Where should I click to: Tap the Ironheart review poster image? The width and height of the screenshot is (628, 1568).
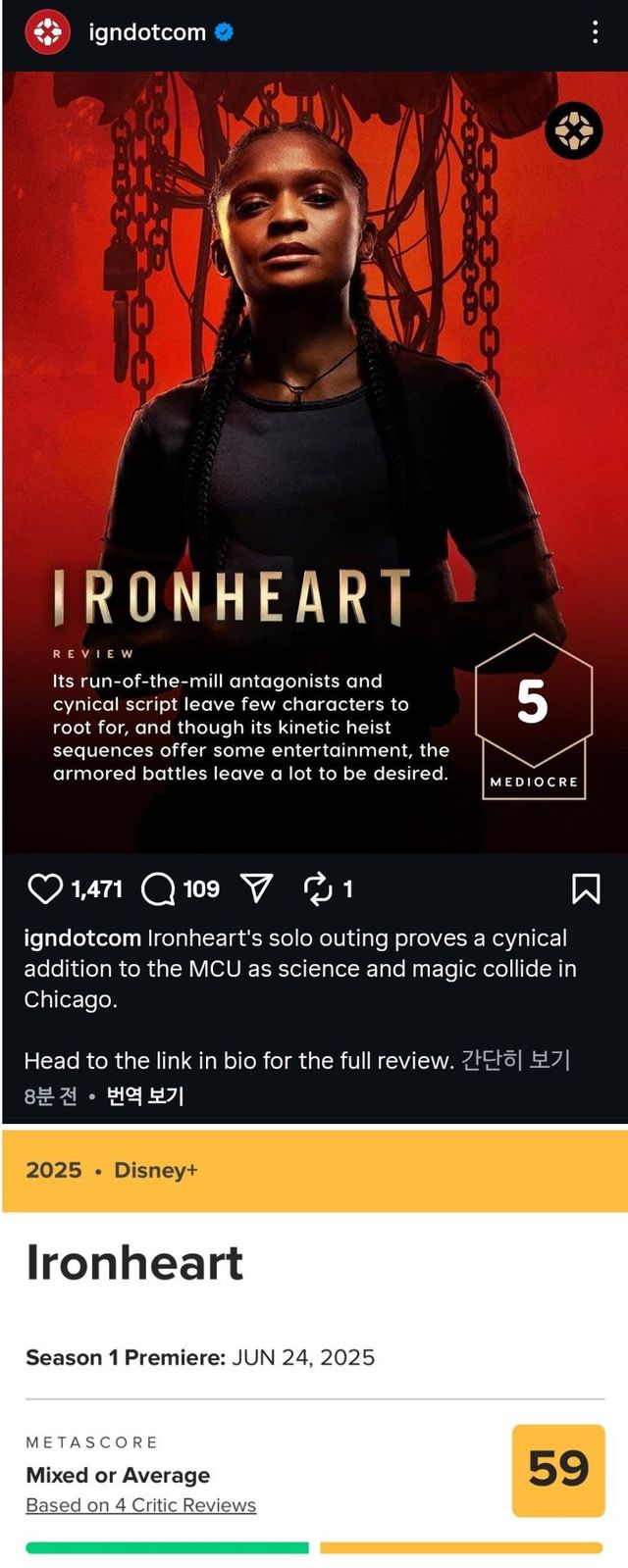314,461
